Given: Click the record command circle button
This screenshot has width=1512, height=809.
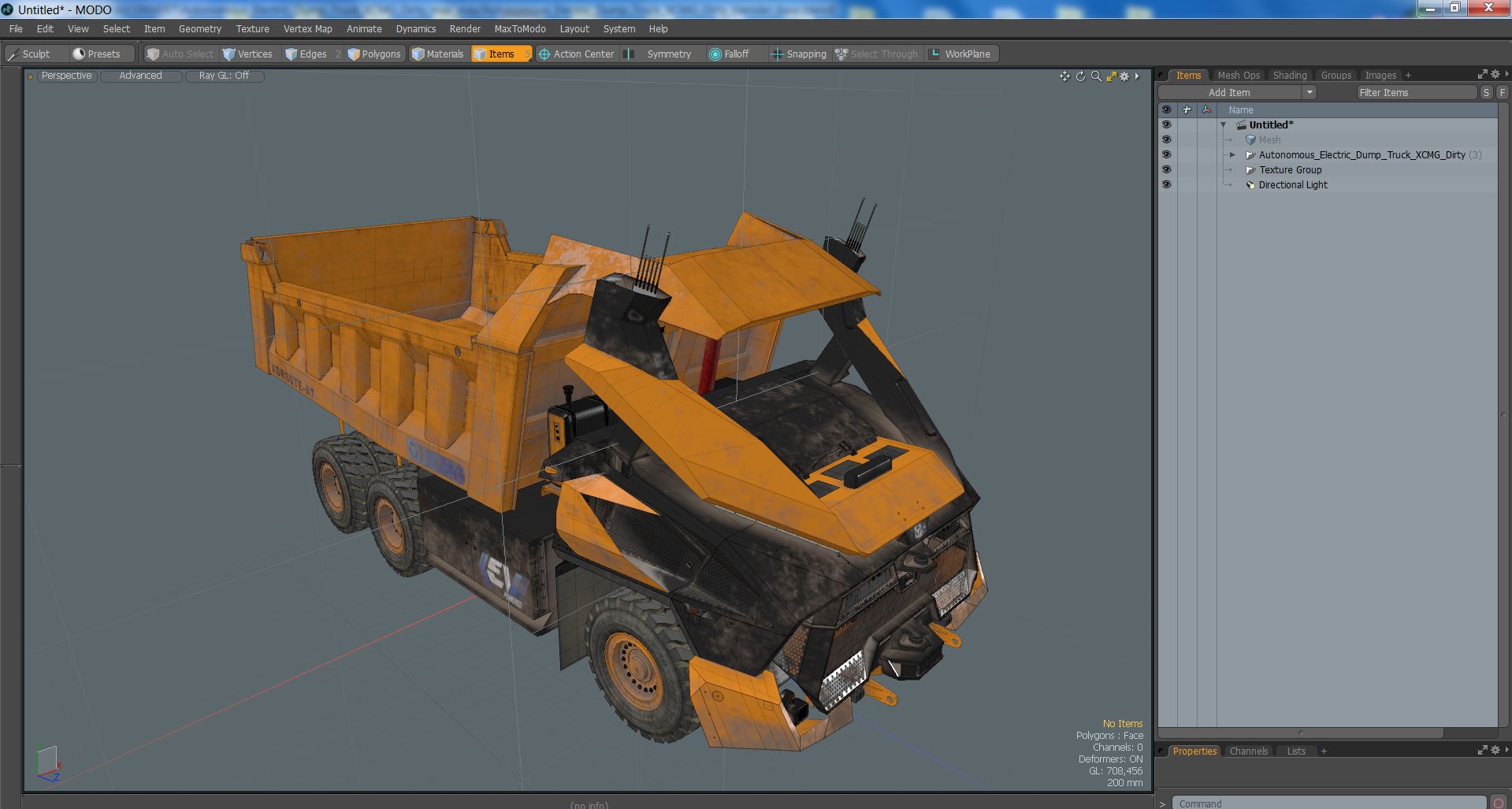Looking at the screenshot, I should coord(1499,803).
